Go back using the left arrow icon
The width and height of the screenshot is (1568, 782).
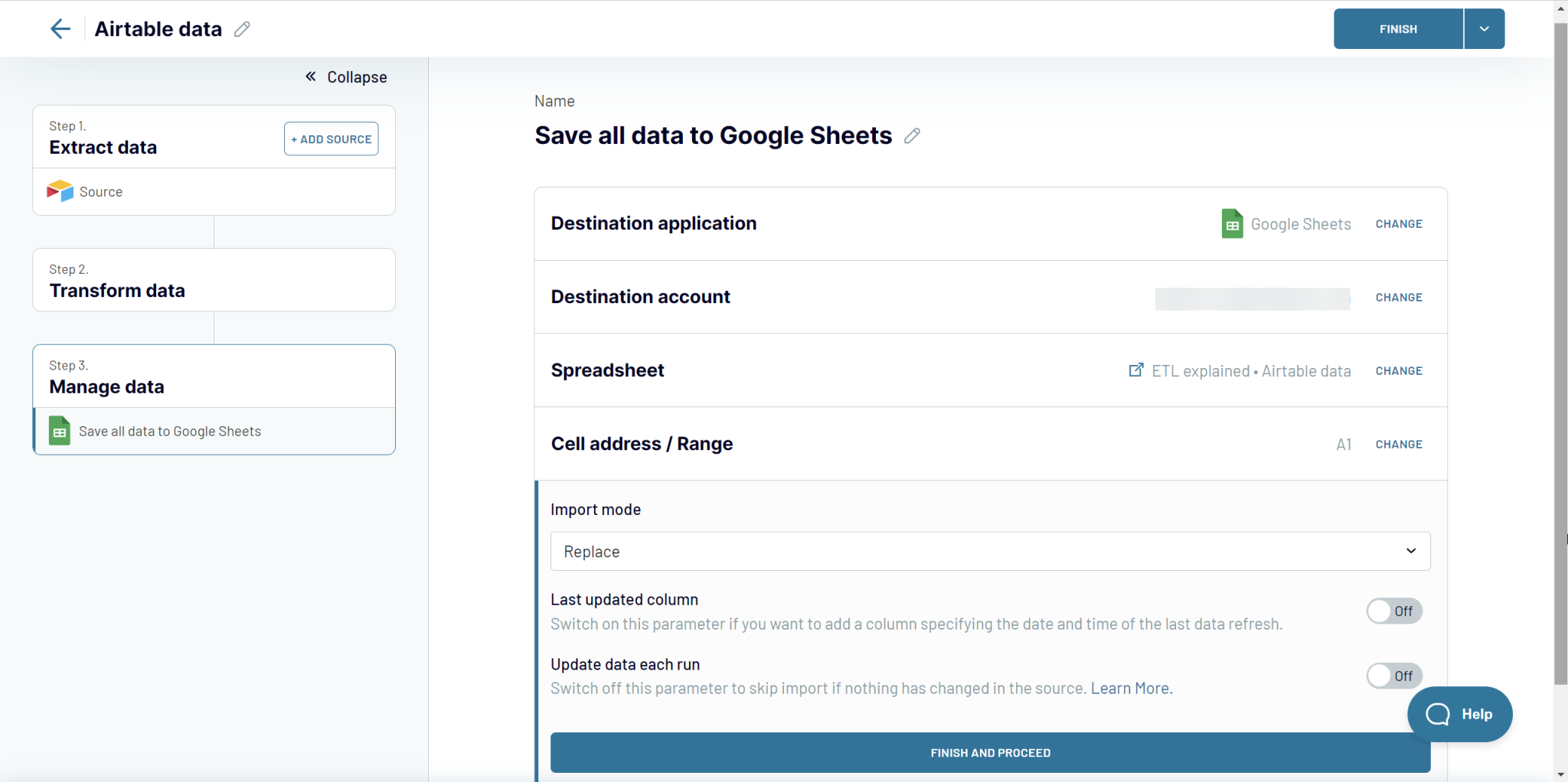pyautogui.click(x=60, y=29)
